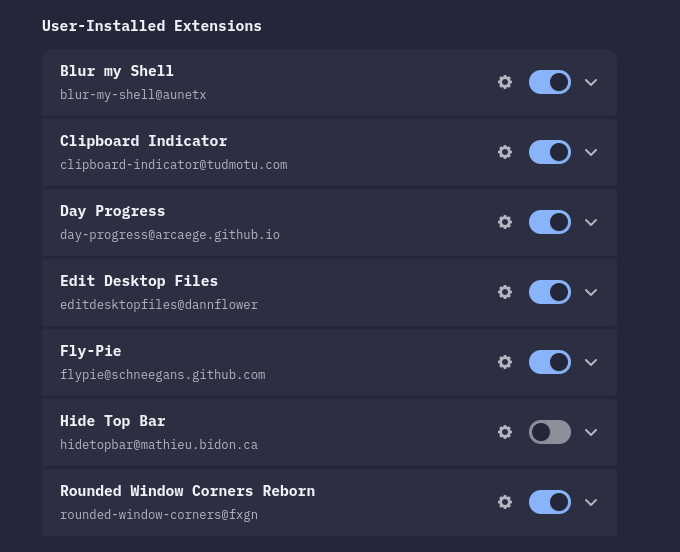Open Fly-Pie settings gear icon
Viewport: 680px width, 552px height.
pyautogui.click(x=505, y=362)
